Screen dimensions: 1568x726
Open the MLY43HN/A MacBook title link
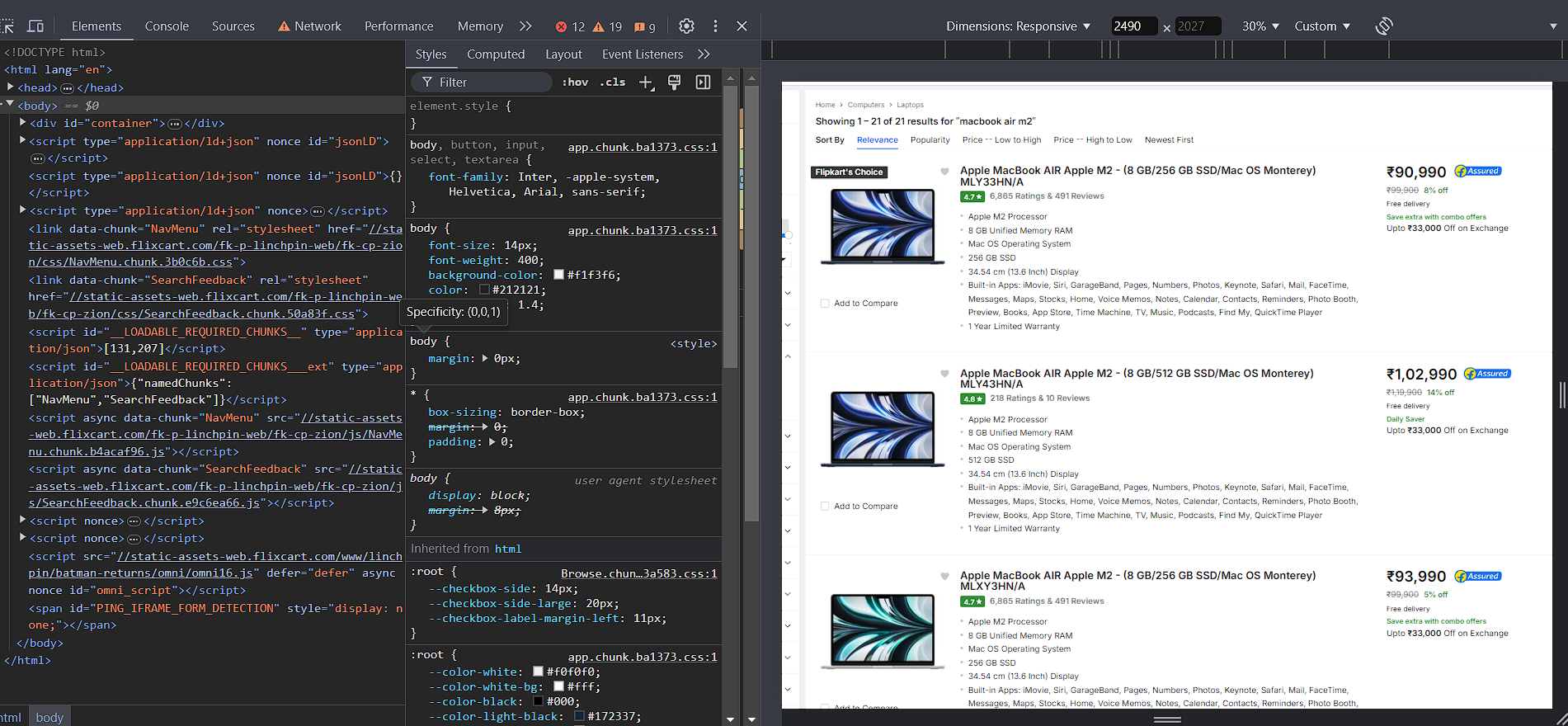coord(1137,379)
